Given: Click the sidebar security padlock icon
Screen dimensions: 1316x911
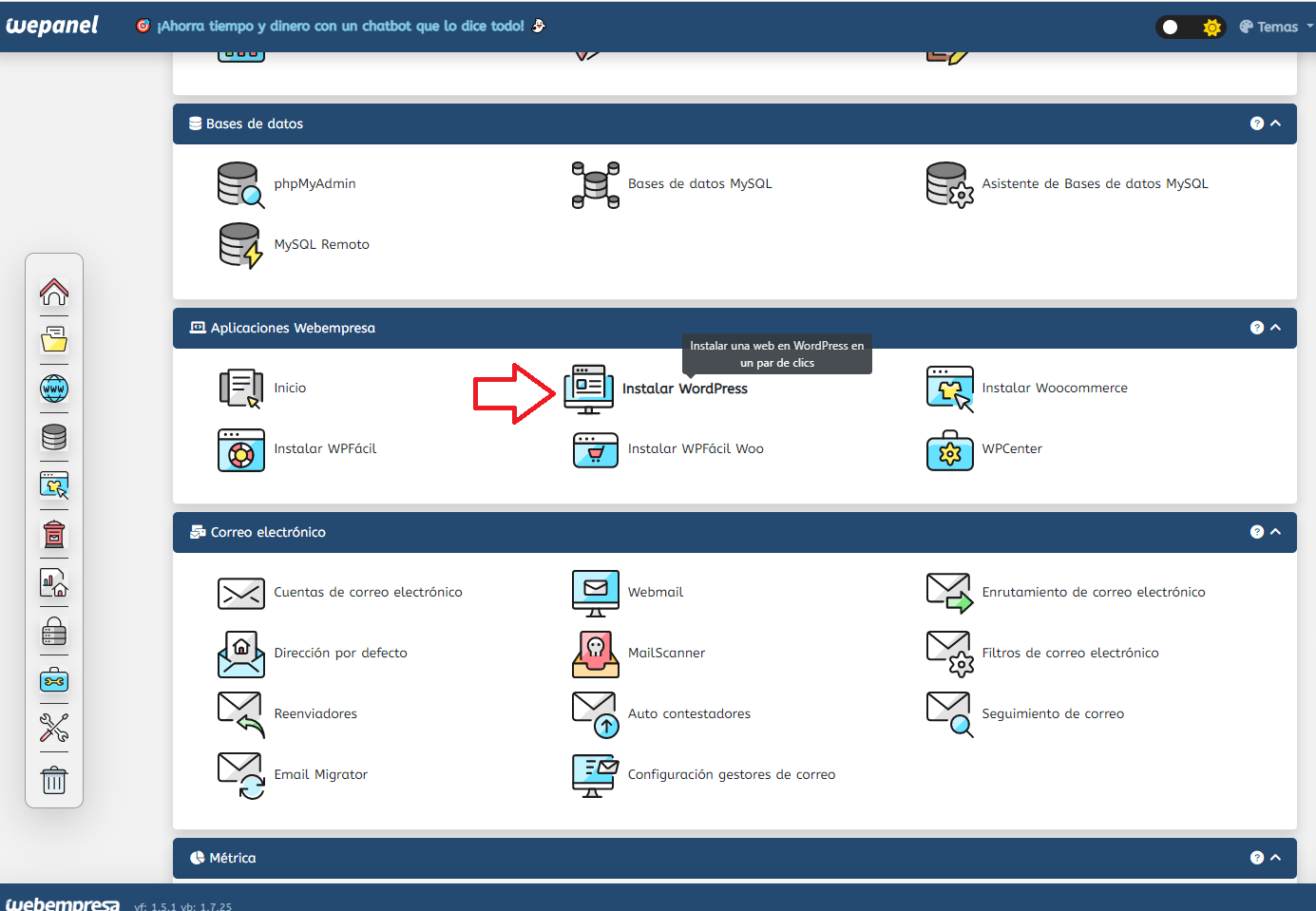Looking at the screenshot, I should 54,632.
